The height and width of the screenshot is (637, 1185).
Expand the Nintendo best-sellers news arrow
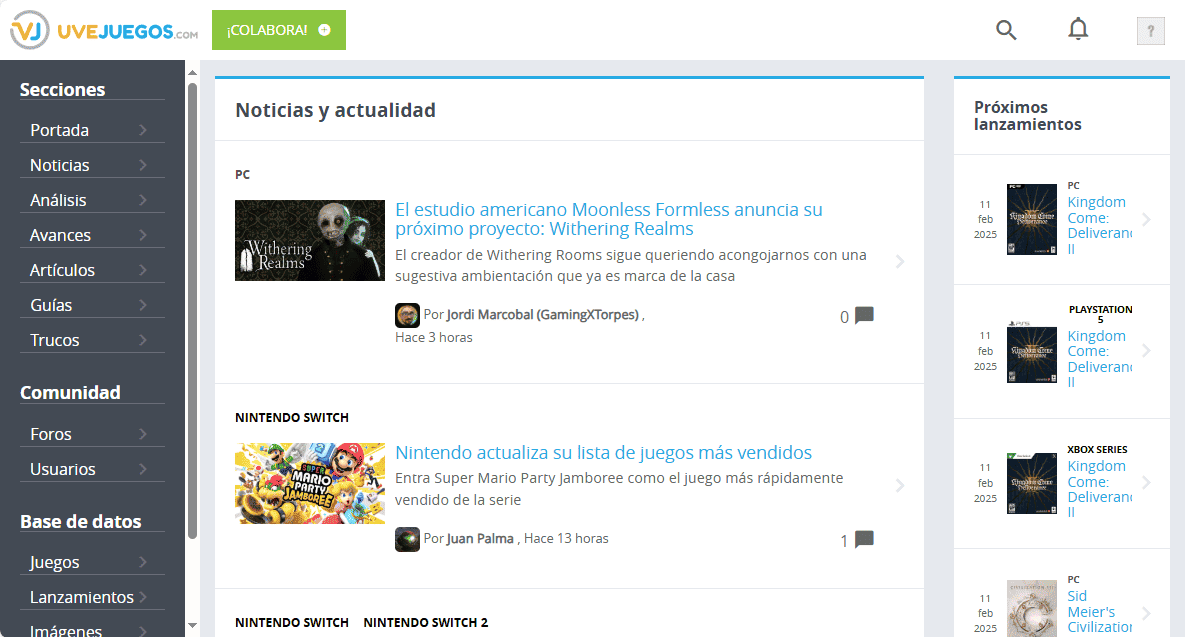click(900, 486)
